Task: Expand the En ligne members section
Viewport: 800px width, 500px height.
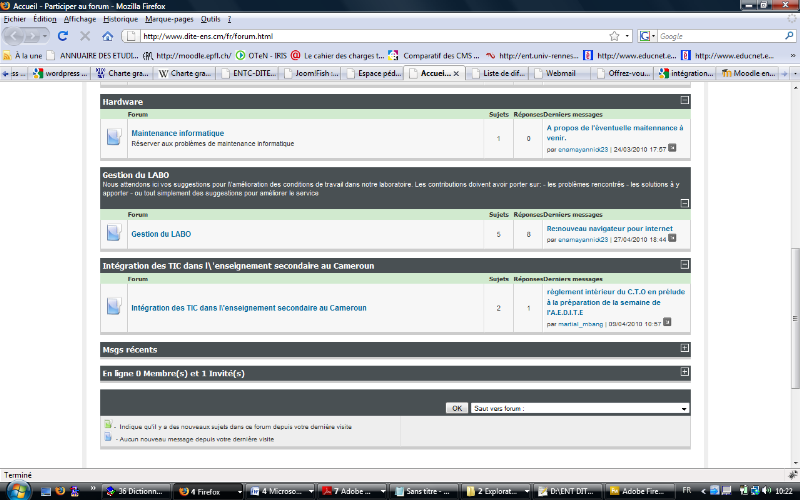Action: click(x=685, y=371)
